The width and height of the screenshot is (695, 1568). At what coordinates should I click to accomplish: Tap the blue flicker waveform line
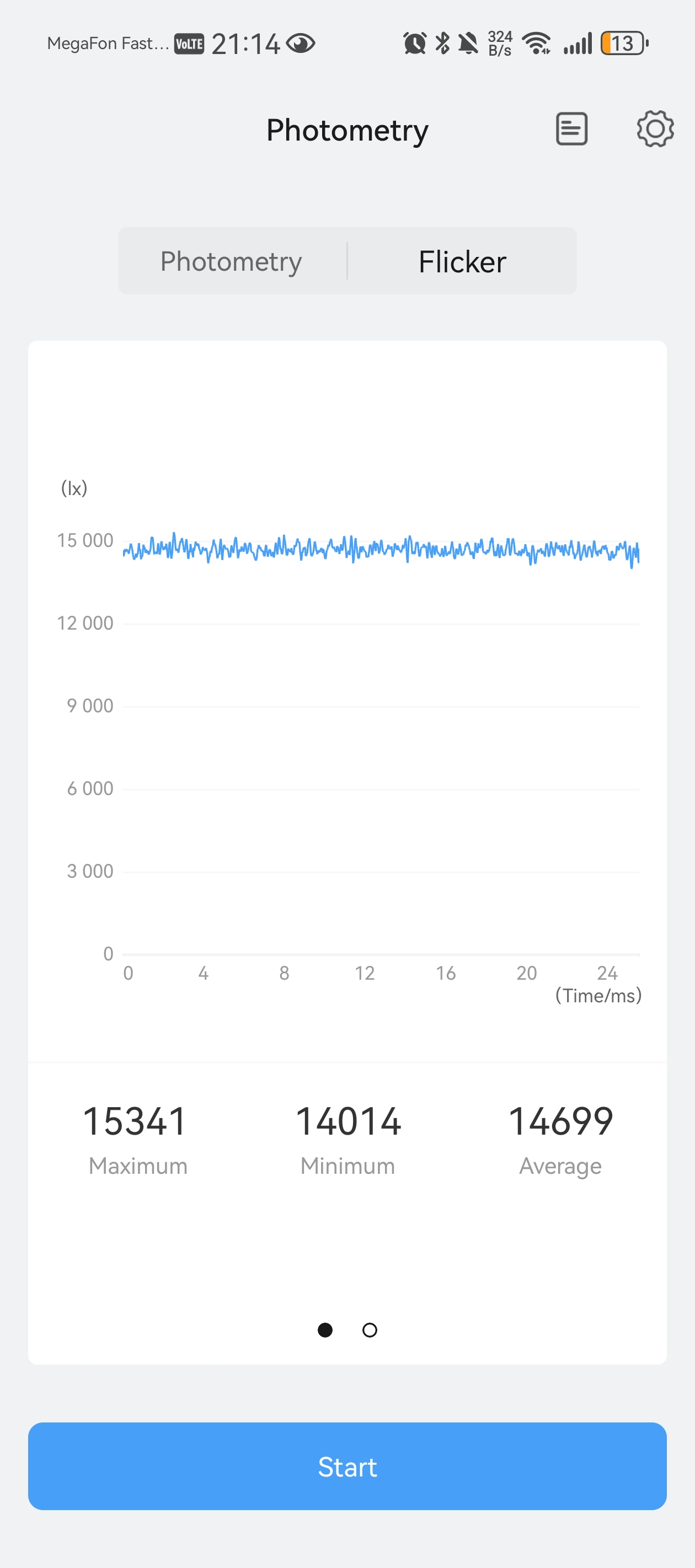pos(381,549)
